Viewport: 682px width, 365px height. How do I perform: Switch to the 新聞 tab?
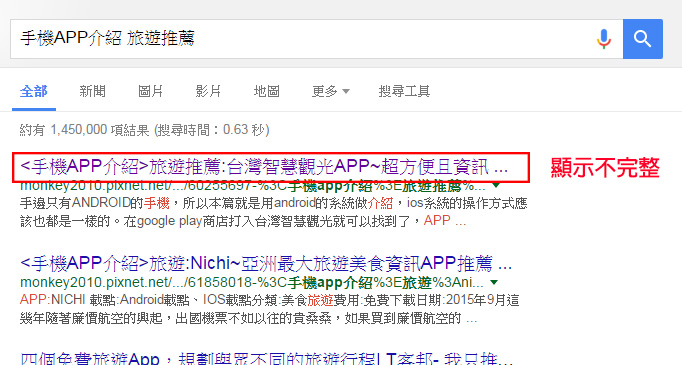pyautogui.click(x=92, y=91)
